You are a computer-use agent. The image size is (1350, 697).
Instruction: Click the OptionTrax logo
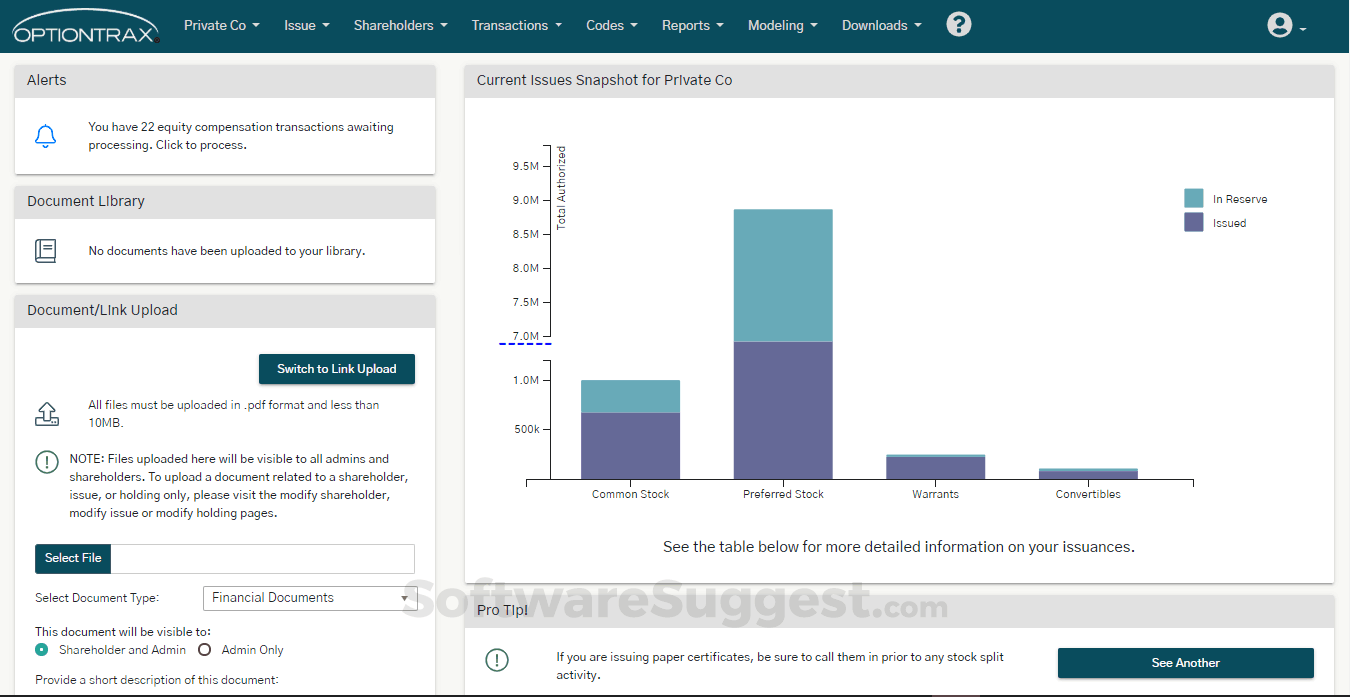tap(86, 27)
